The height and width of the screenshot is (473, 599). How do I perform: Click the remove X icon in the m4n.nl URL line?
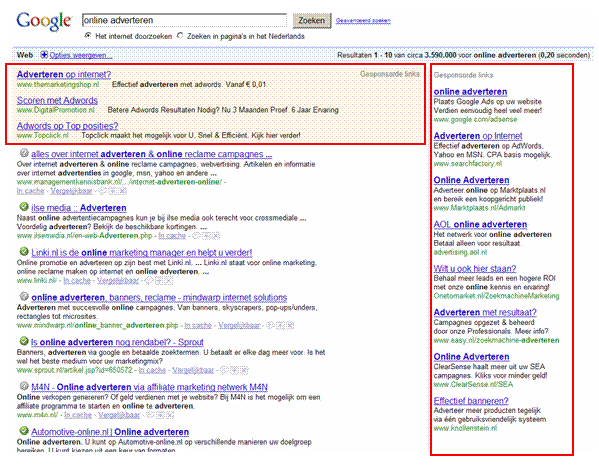[170, 415]
